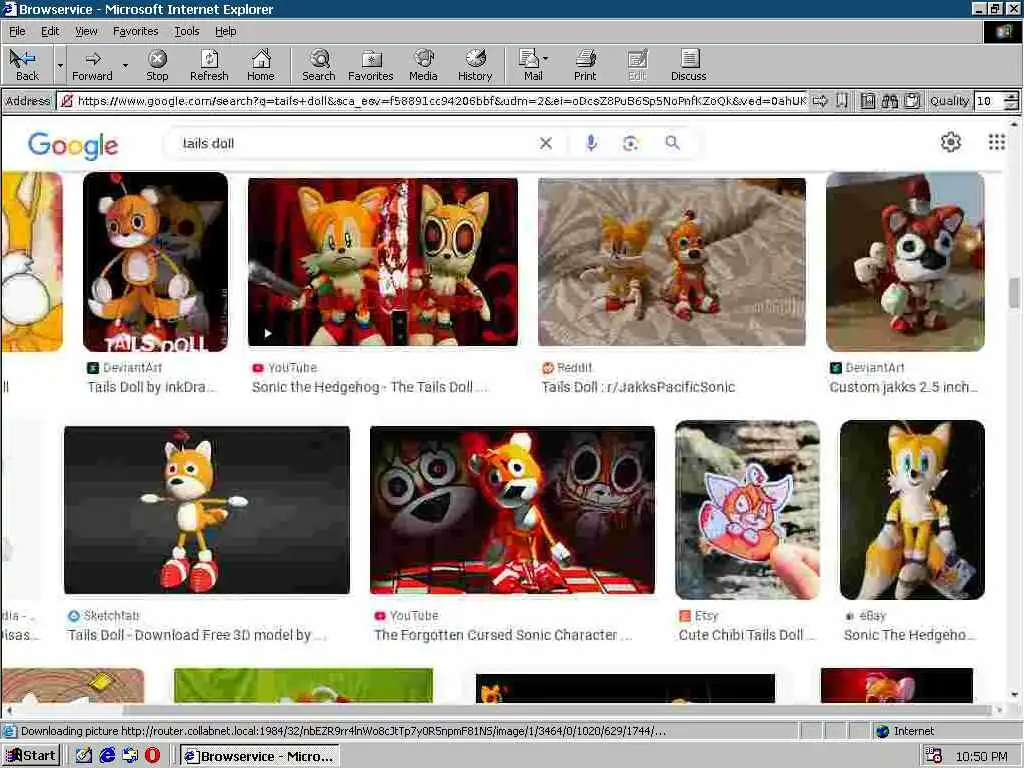Open the Sketchfab 3D Tails Doll thumbnail
The width and height of the screenshot is (1024, 768).
pyautogui.click(x=206, y=510)
